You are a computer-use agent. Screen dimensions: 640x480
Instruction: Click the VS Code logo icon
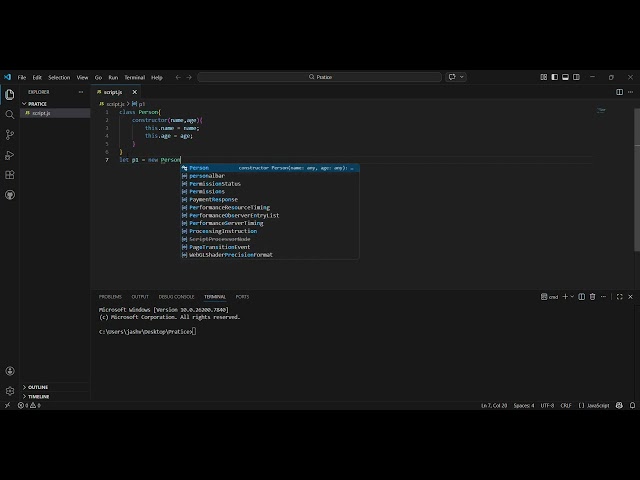point(7,77)
